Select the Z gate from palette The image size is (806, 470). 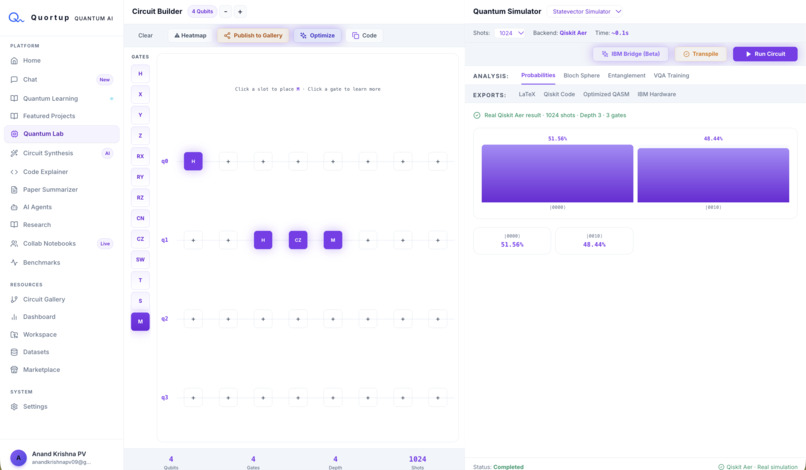[140, 136]
